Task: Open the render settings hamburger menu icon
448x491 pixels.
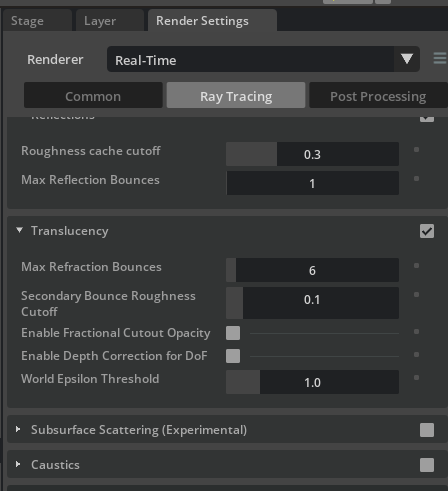Action: 440,58
